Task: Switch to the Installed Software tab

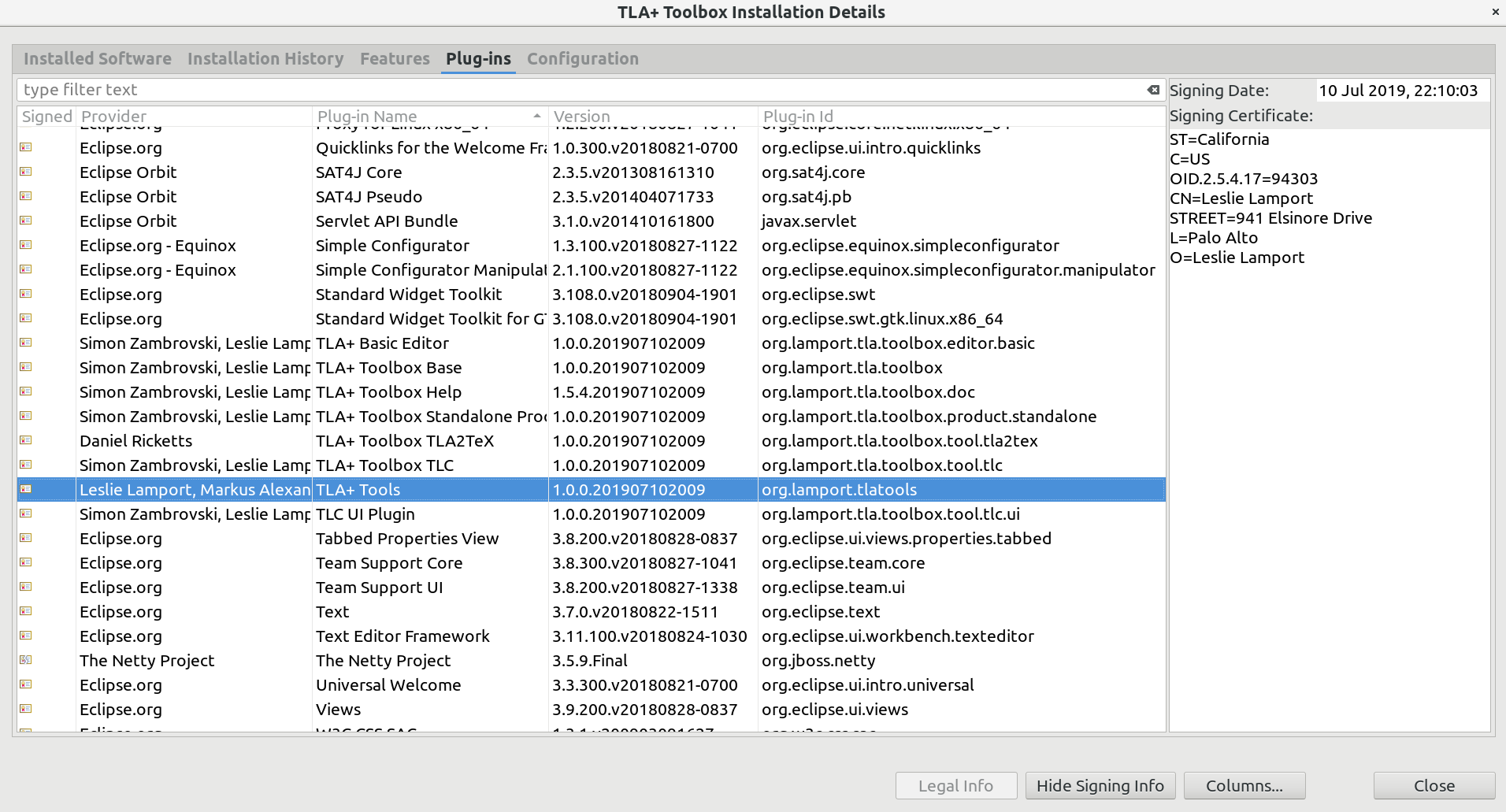Action: point(97,58)
